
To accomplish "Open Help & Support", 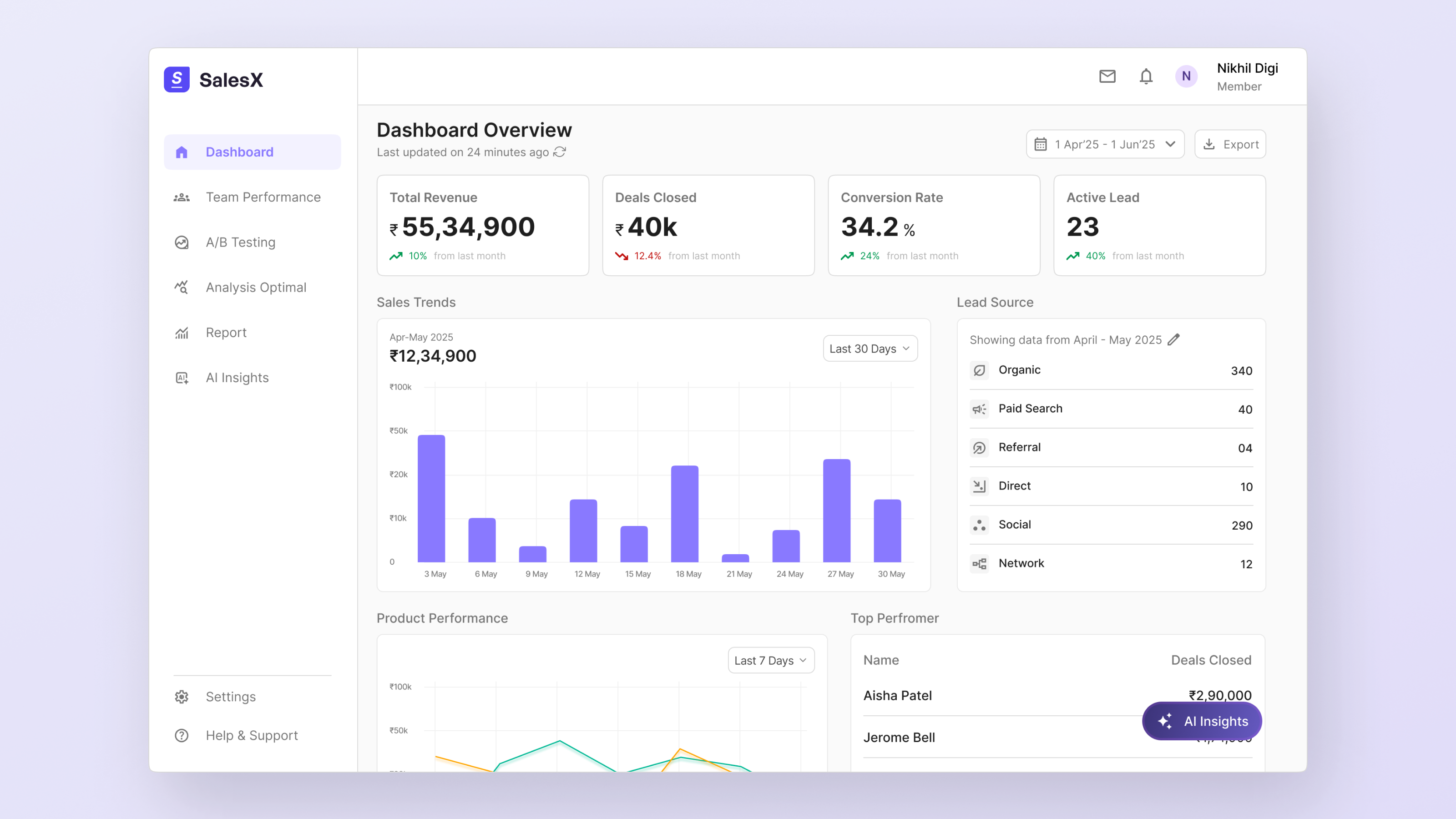I will [x=252, y=735].
